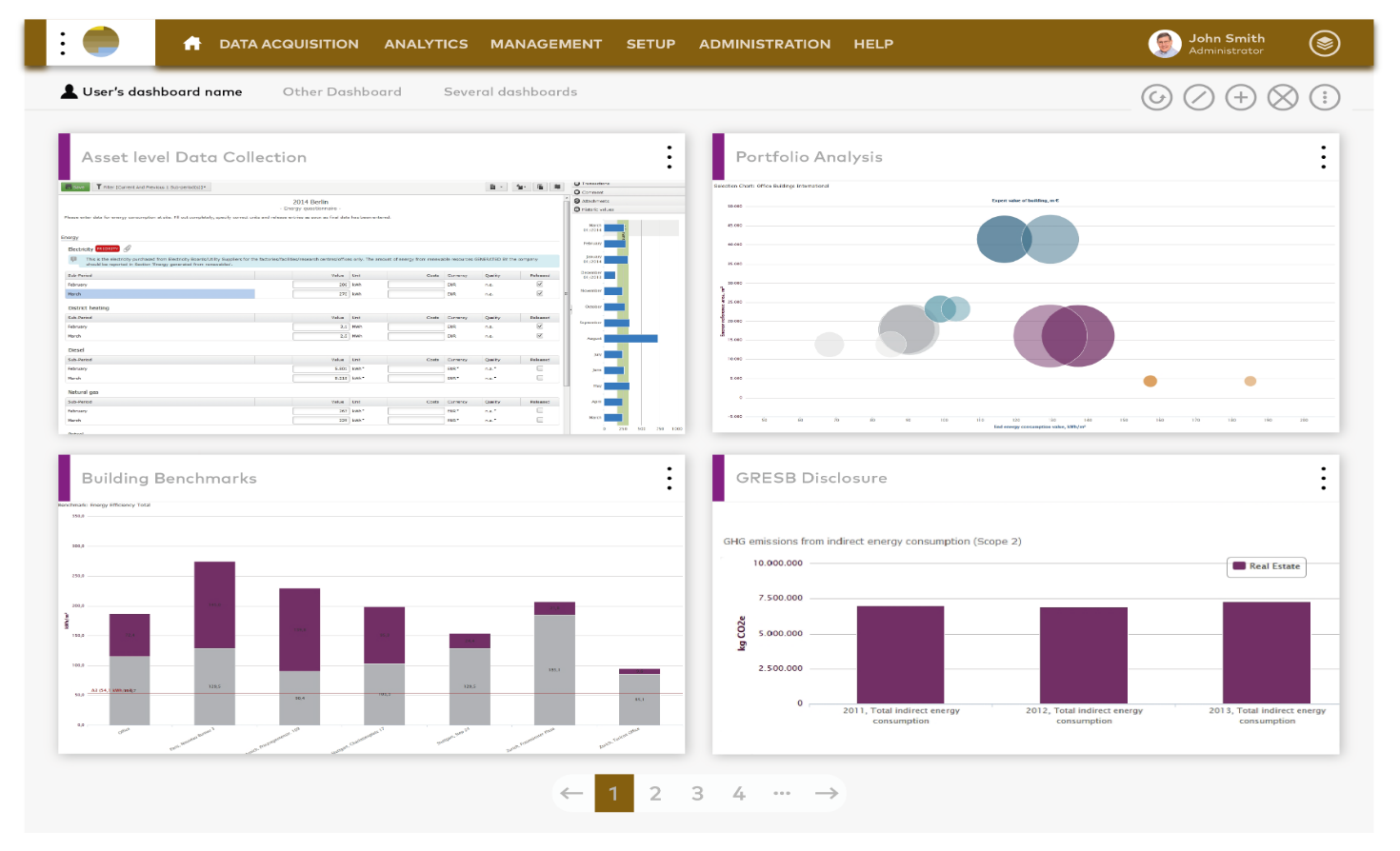Open Building Benchmarks widget options menu

(x=670, y=478)
